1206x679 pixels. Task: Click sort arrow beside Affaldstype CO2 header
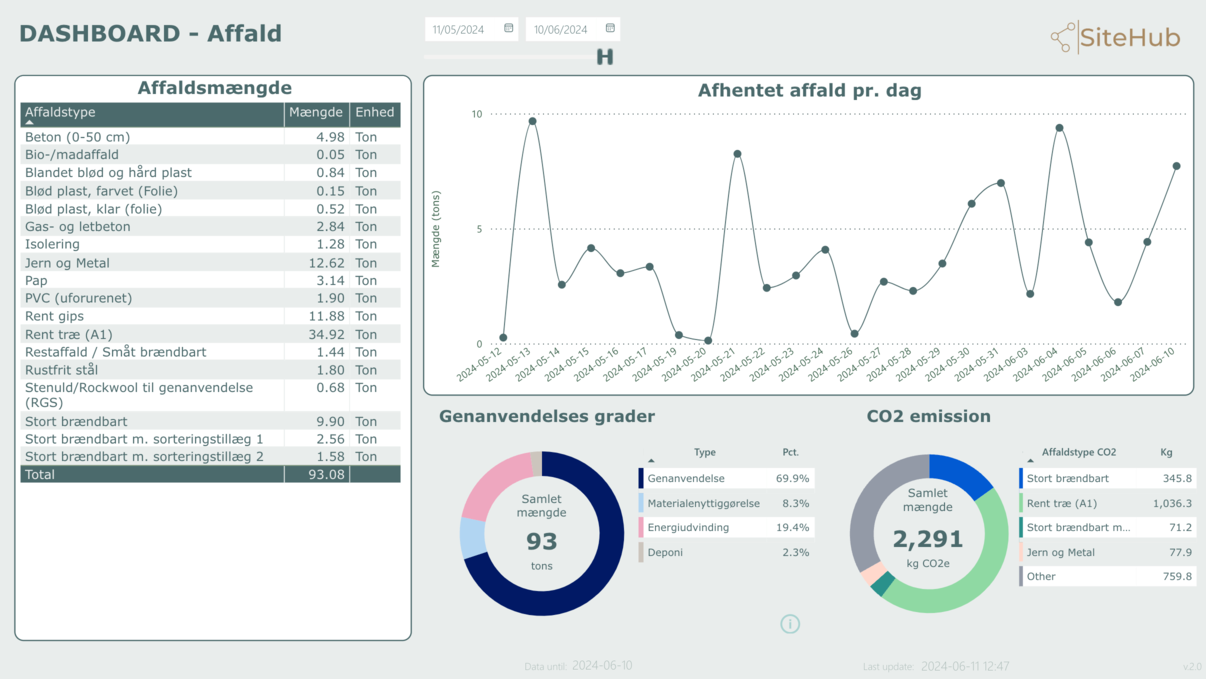[1031, 461]
